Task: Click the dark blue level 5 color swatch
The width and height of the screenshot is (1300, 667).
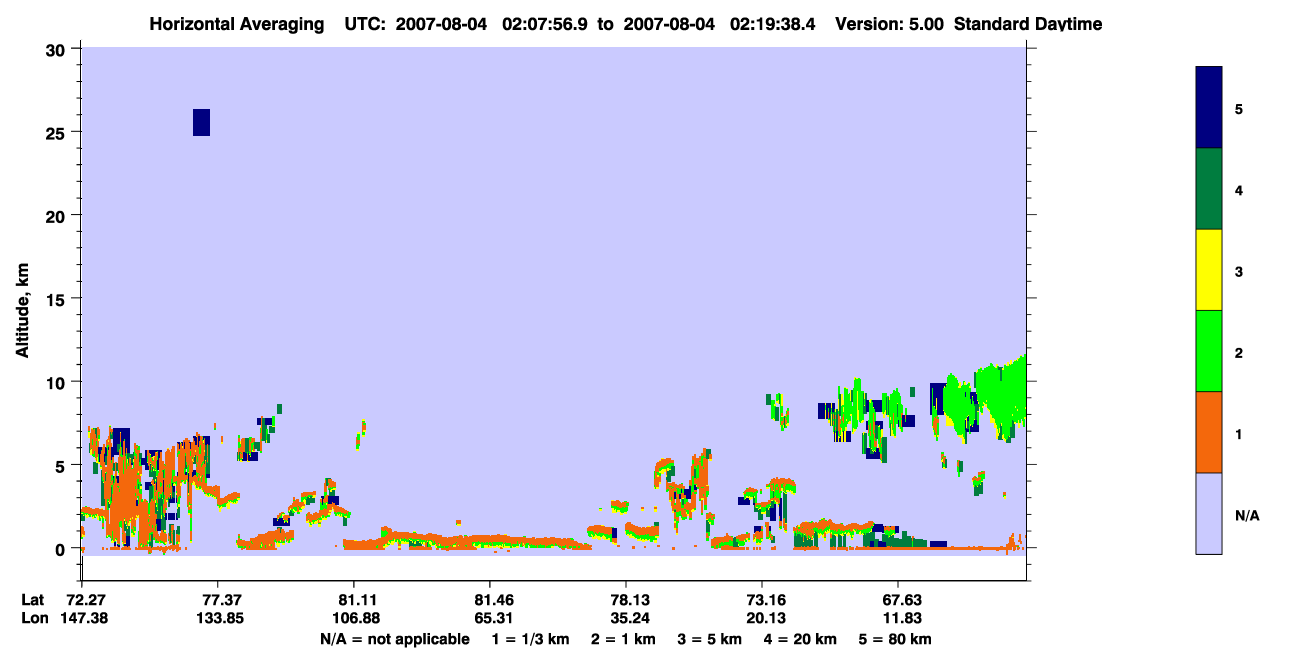Action: (1209, 107)
